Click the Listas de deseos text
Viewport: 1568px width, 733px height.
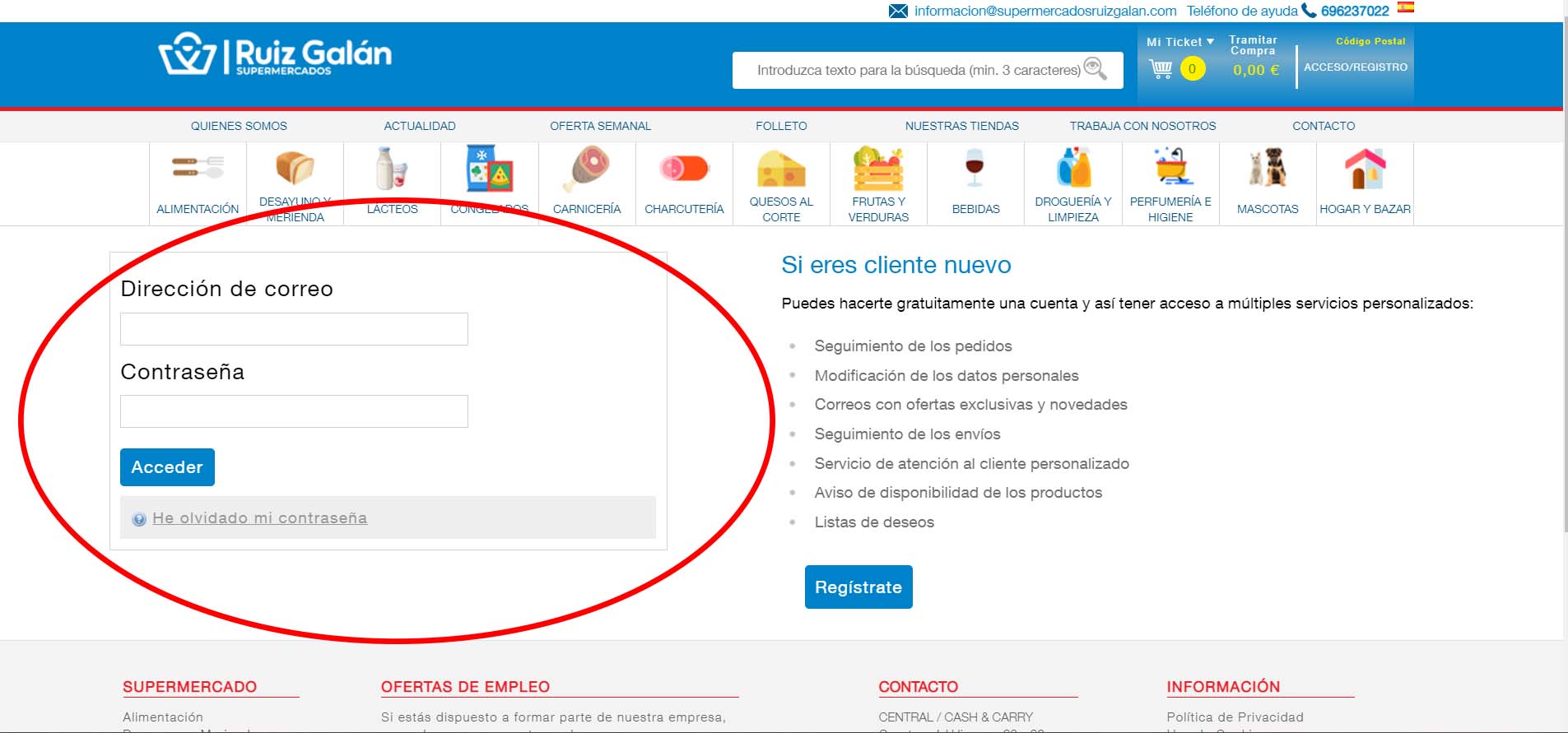(x=874, y=522)
